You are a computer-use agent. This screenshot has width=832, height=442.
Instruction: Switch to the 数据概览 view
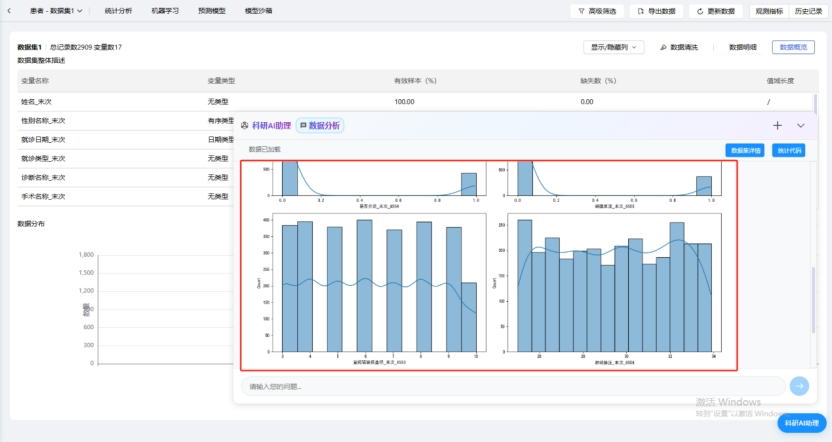pyautogui.click(x=793, y=47)
